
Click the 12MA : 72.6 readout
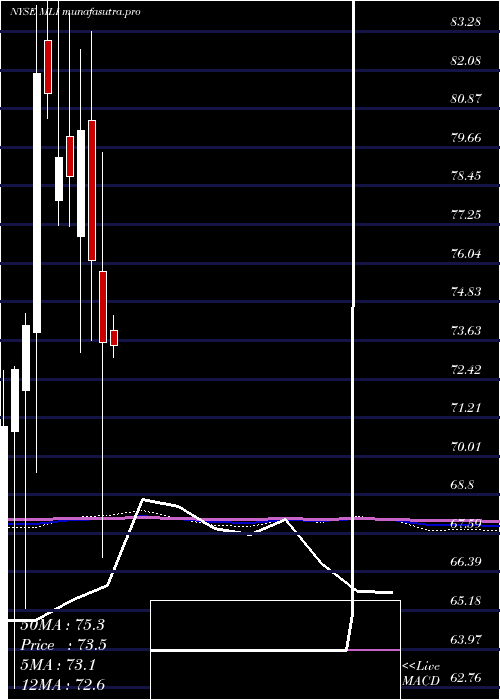[x=63, y=684]
